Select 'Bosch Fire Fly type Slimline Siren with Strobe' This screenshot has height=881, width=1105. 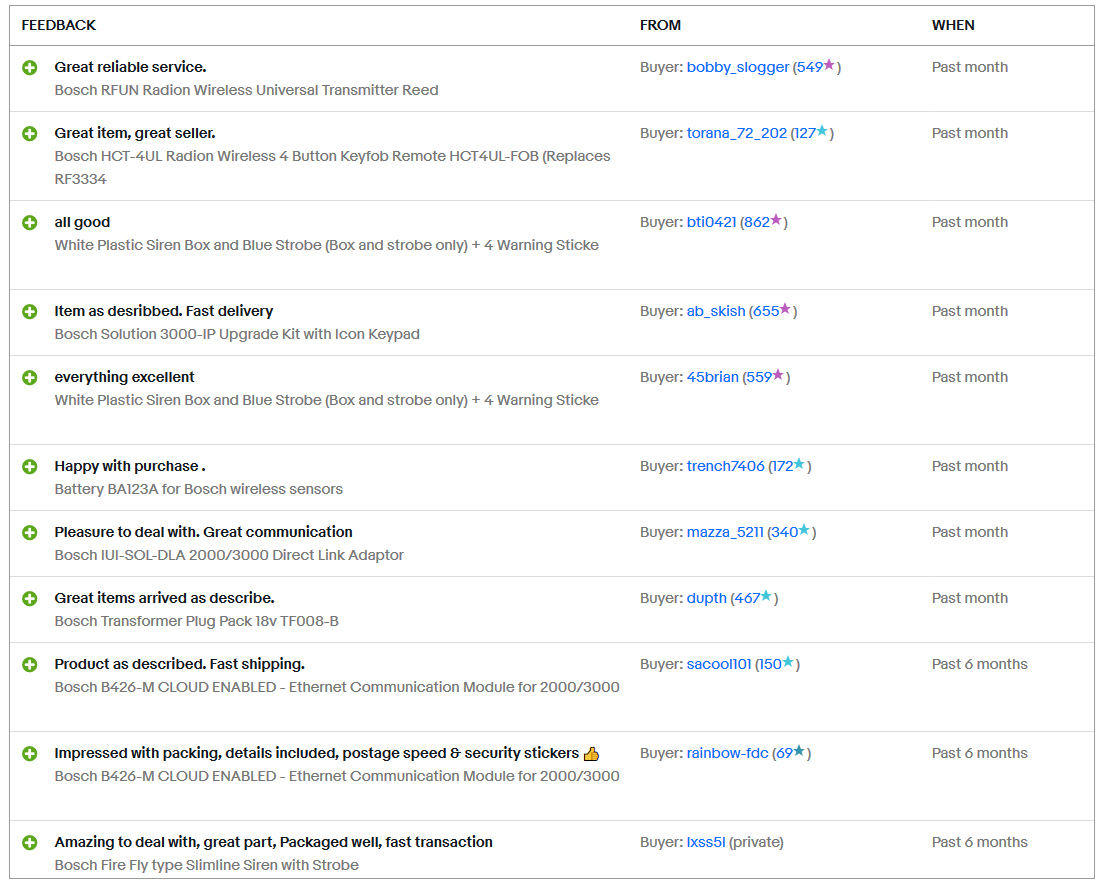pyautogui.click(x=206, y=865)
